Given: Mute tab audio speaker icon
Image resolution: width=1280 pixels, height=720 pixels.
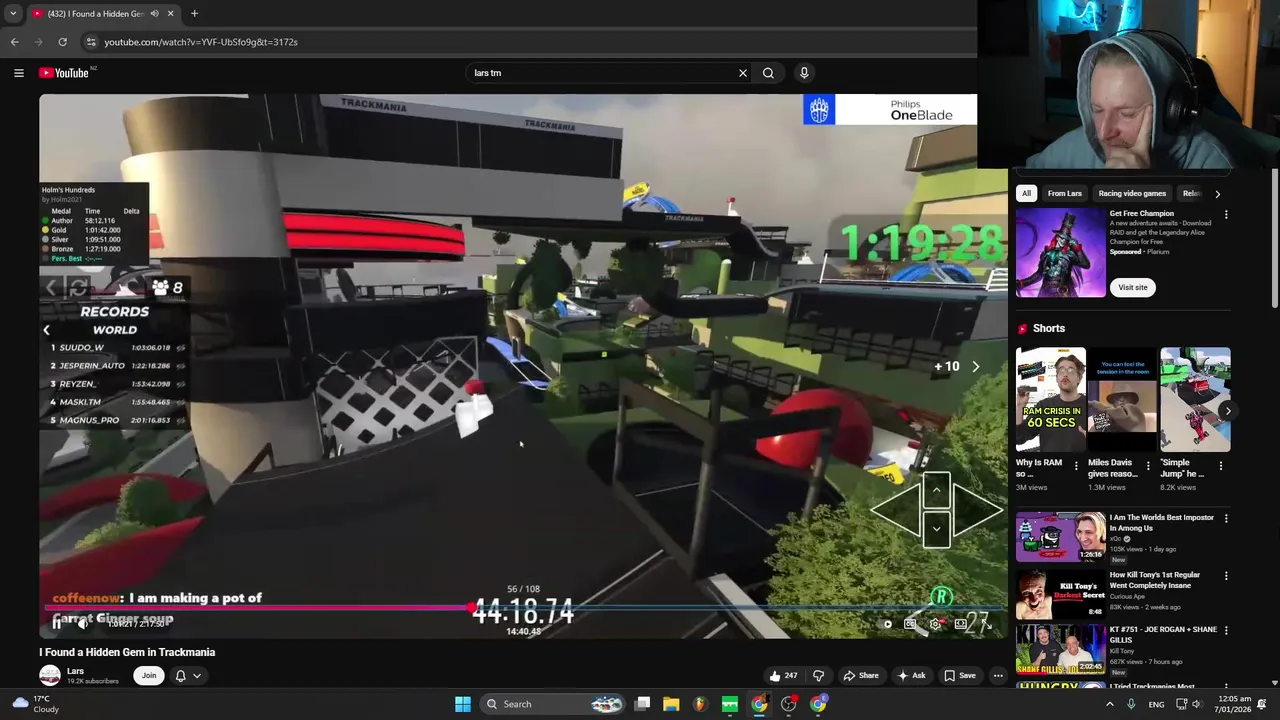Looking at the screenshot, I should (154, 14).
